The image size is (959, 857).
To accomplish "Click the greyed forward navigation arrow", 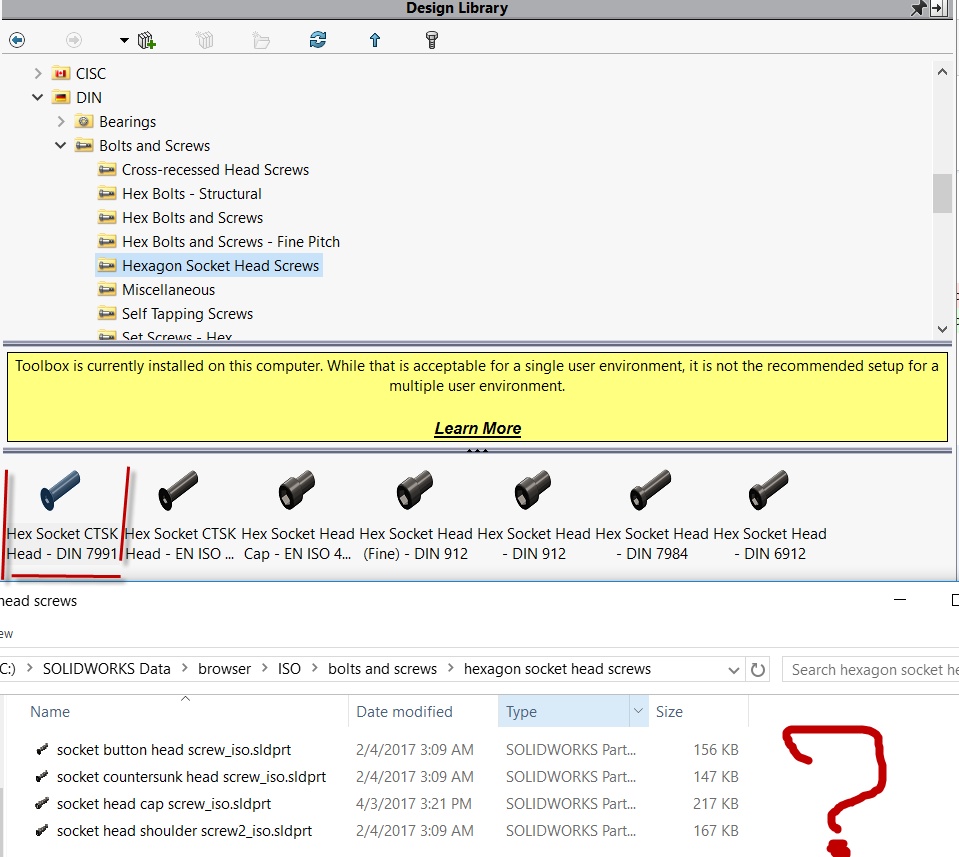I will pyautogui.click(x=74, y=40).
